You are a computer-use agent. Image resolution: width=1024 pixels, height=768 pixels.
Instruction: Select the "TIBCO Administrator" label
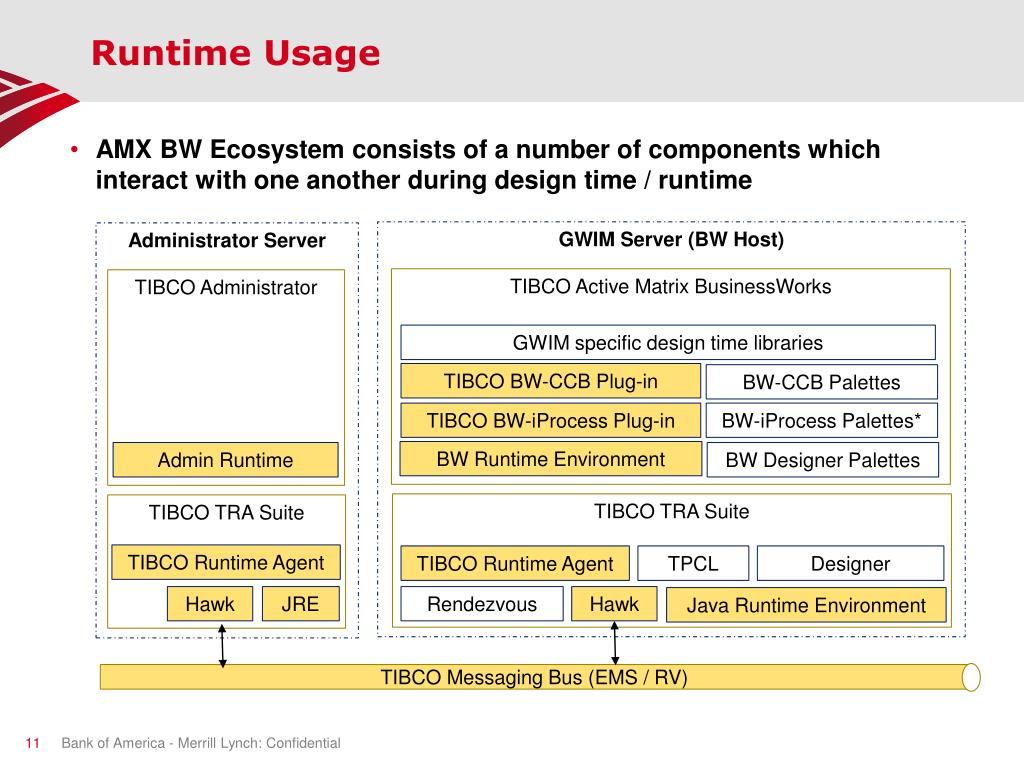pos(226,287)
